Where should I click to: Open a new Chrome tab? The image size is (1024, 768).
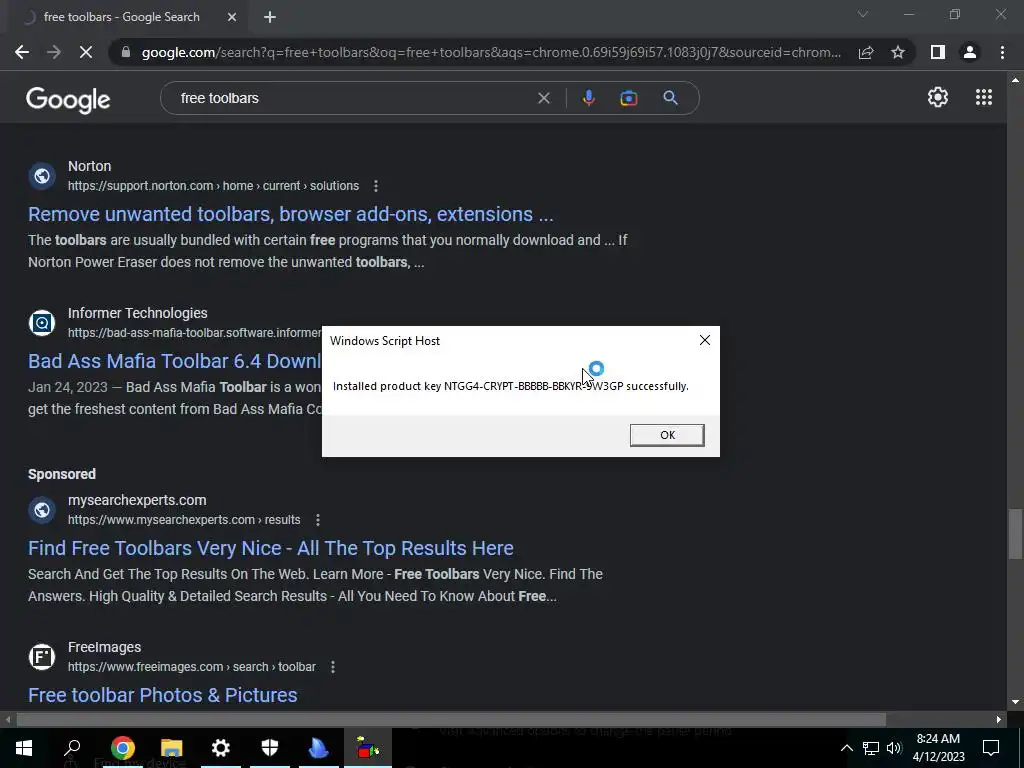[x=270, y=17]
